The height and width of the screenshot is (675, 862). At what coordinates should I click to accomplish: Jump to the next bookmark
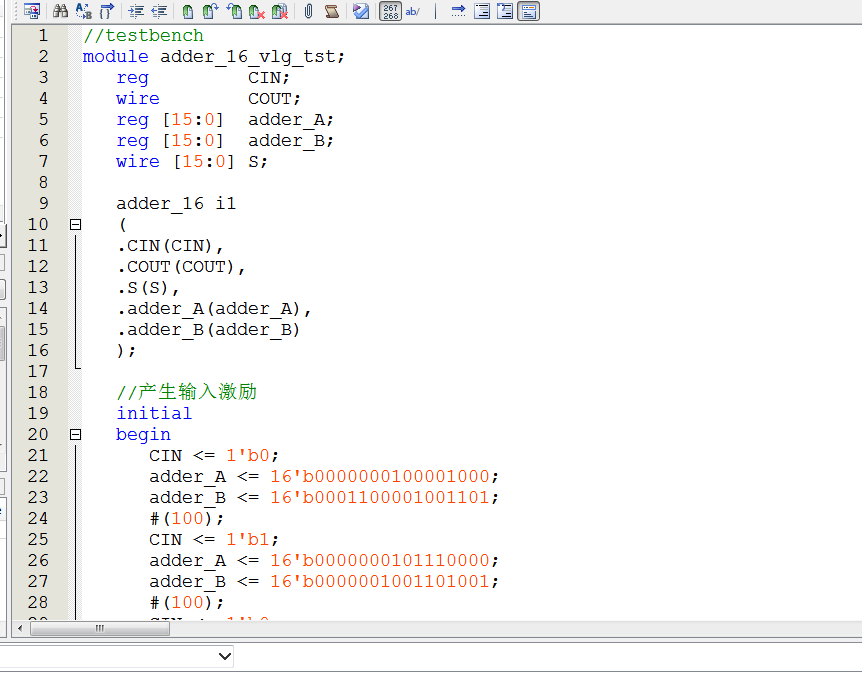(x=210, y=11)
